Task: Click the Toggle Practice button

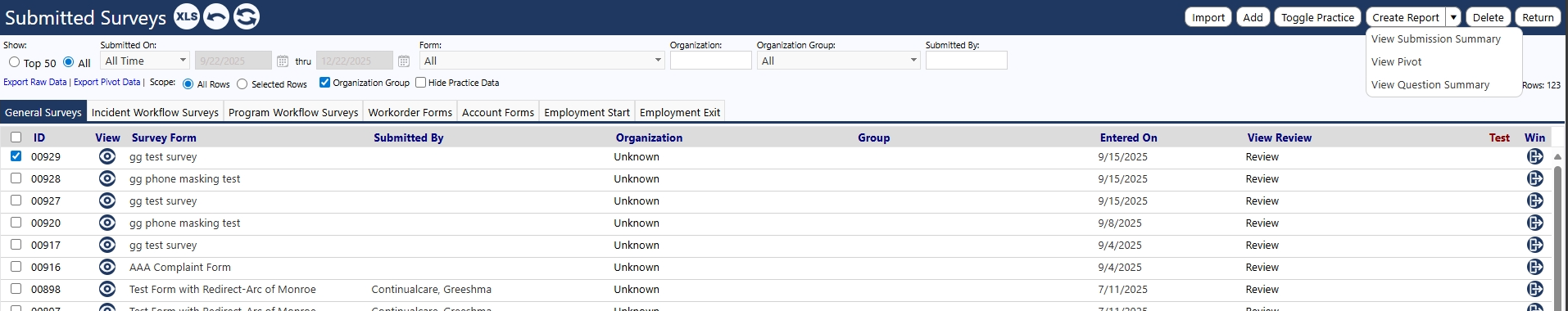Action: (1317, 17)
